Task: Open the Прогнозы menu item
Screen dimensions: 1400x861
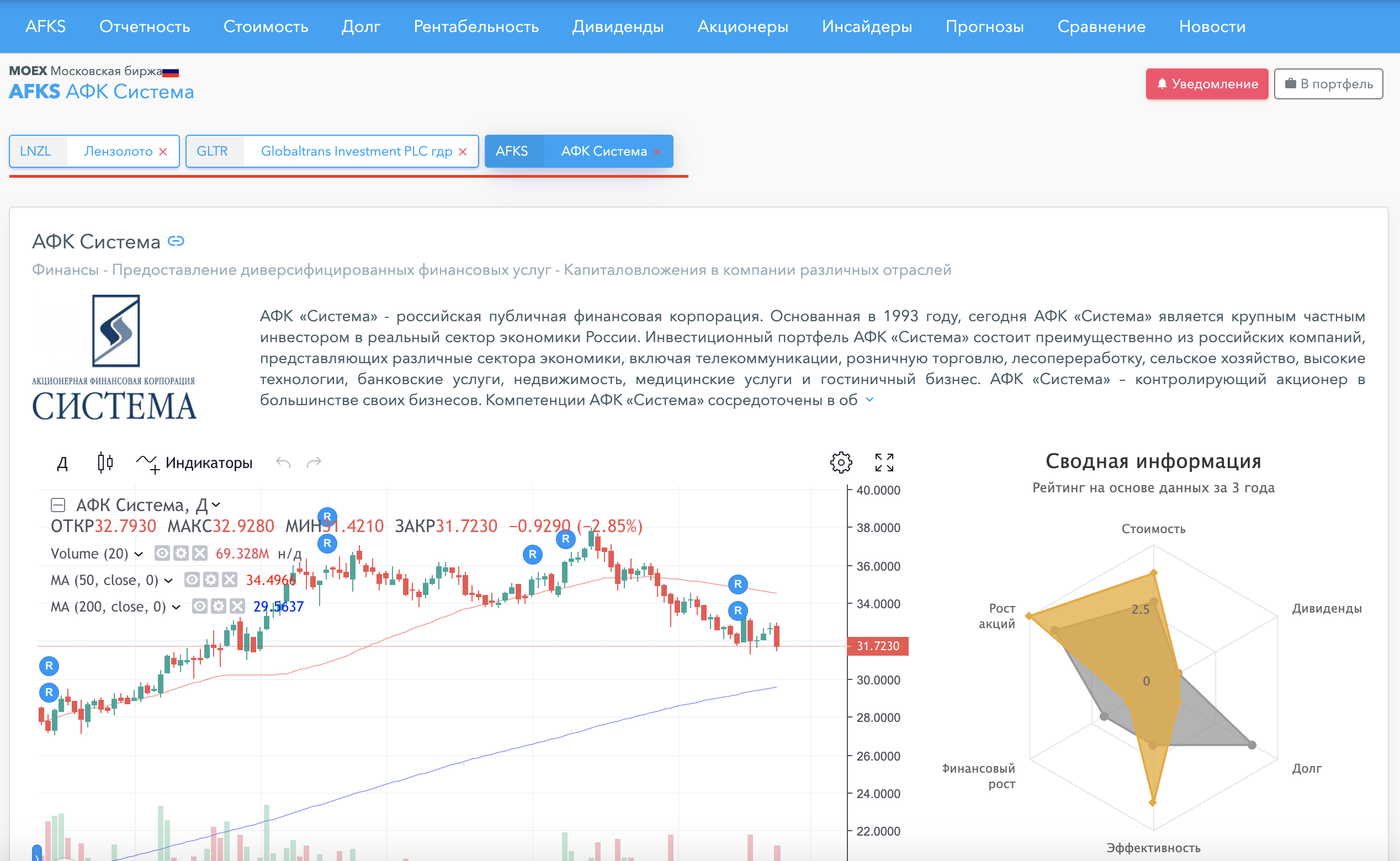Action: click(985, 26)
